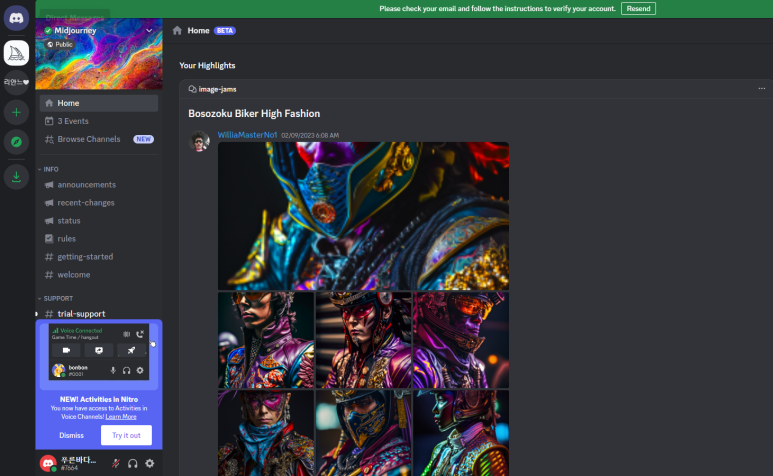Open the highlight card more options ellipsis
Image resolution: width=773 pixels, height=476 pixels.
[762, 89]
